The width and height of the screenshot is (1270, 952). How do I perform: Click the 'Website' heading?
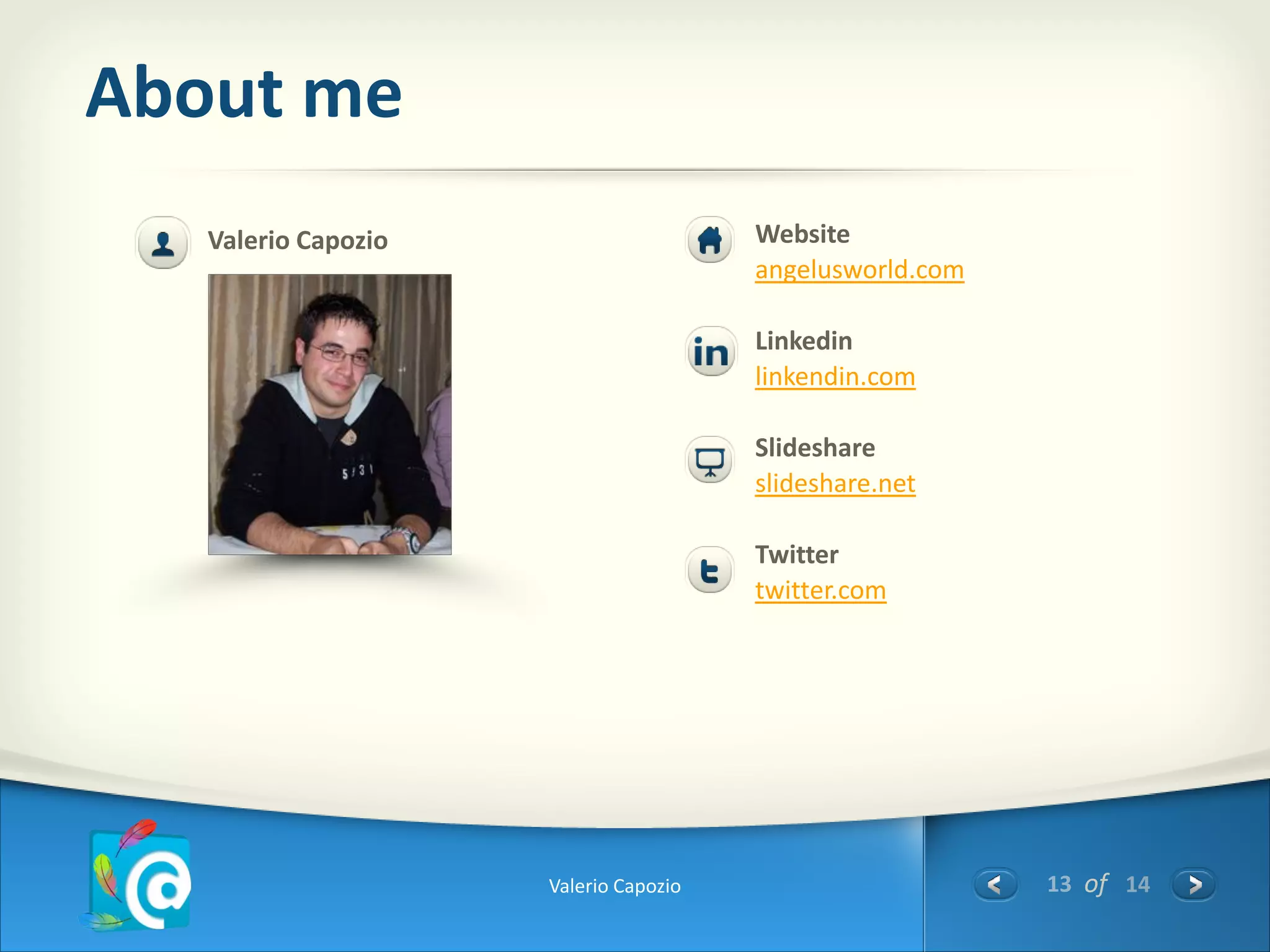(802, 234)
